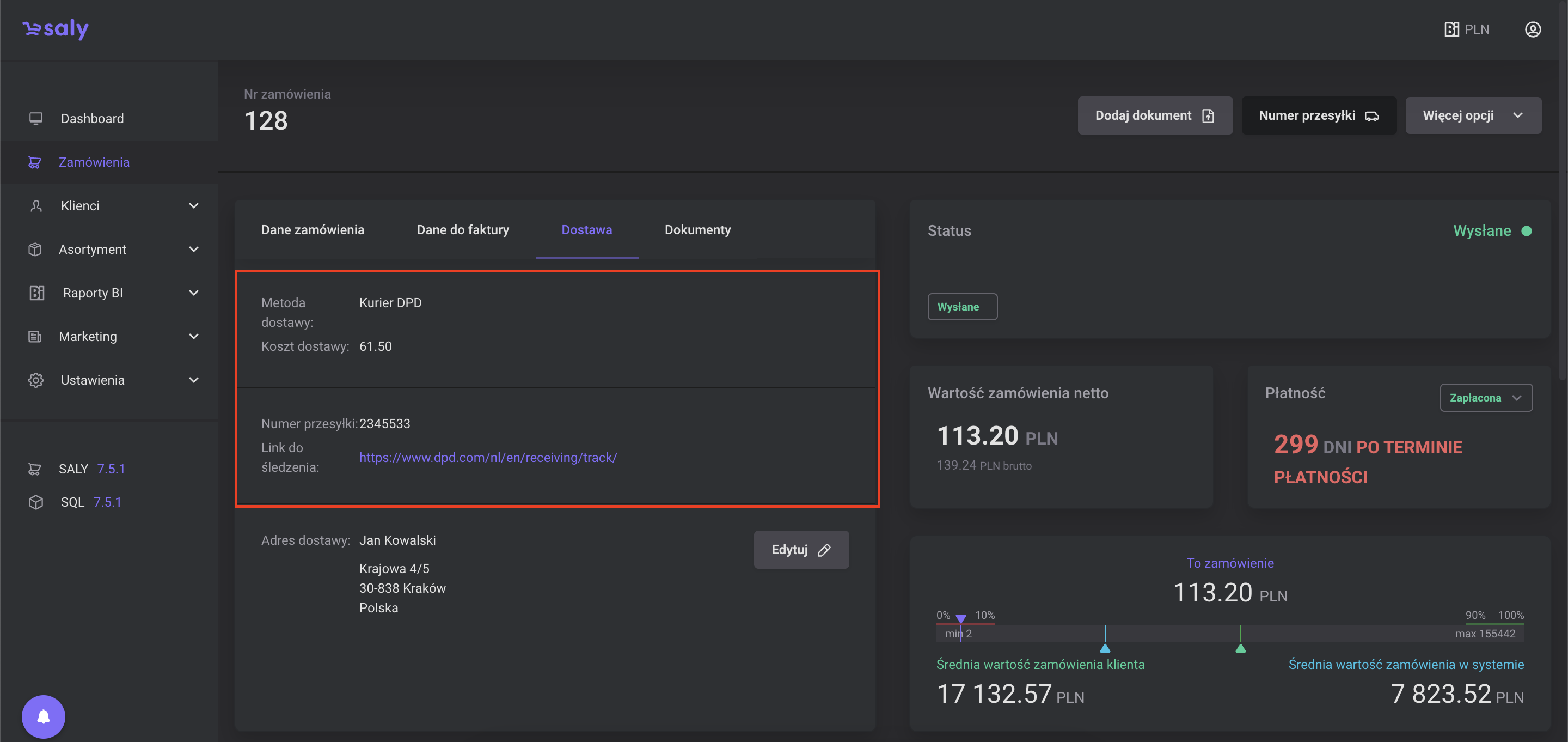Click the SQL 7.5.1 box icon
The width and height of the screenshot is (1568, 742).
[x=36, y=502]
